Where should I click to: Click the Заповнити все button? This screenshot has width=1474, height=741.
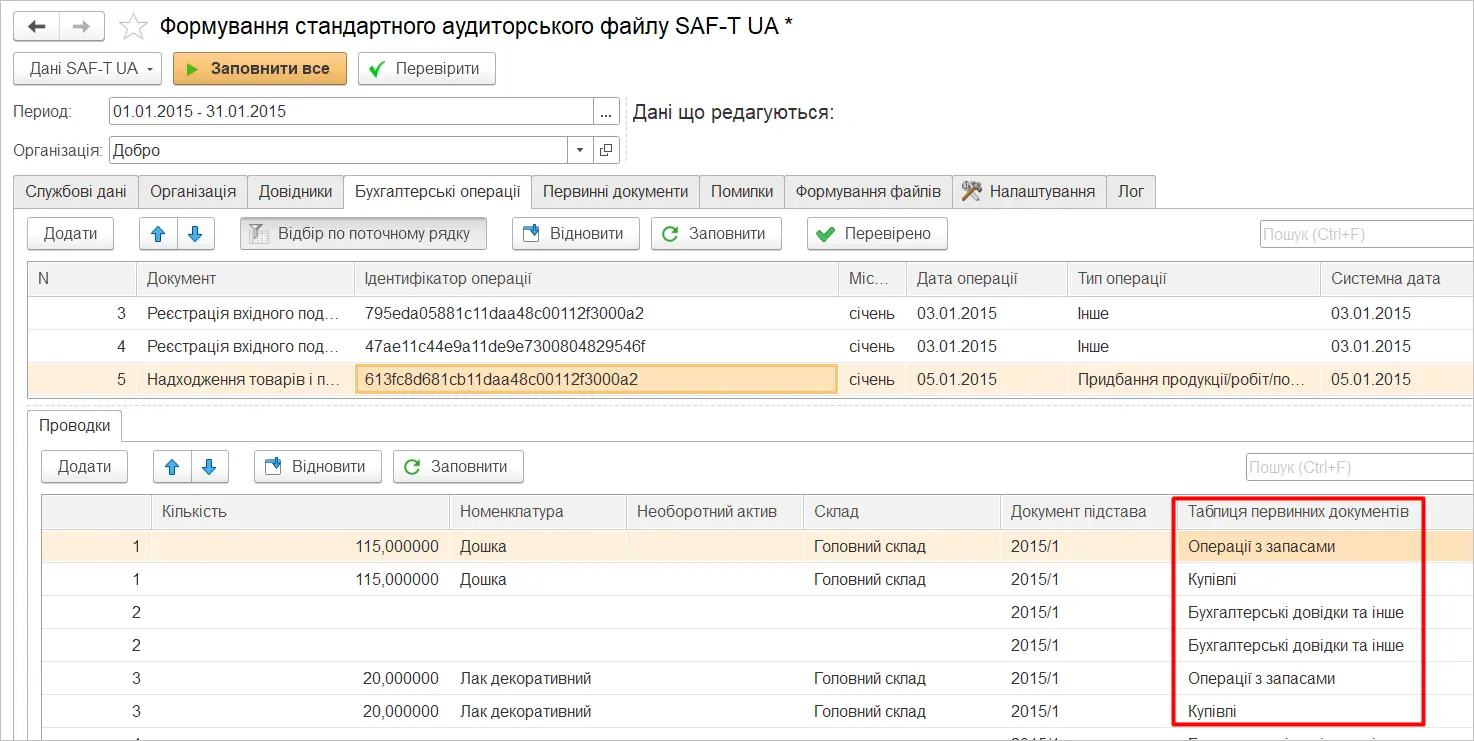coord(260,69)
